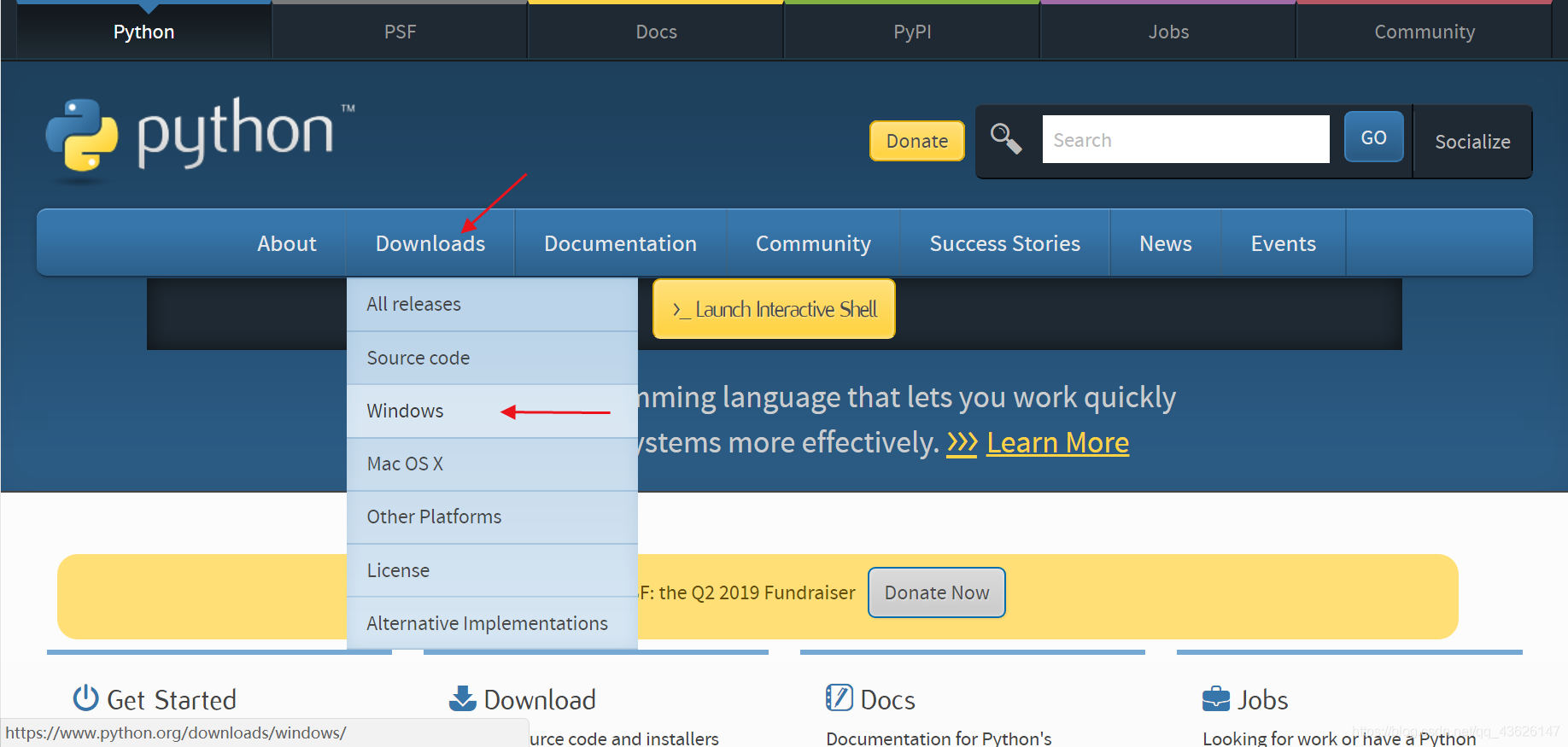Screen dimensions: 1568x747
Task: Open the About navigation menu
Action: tap(287, 243)
